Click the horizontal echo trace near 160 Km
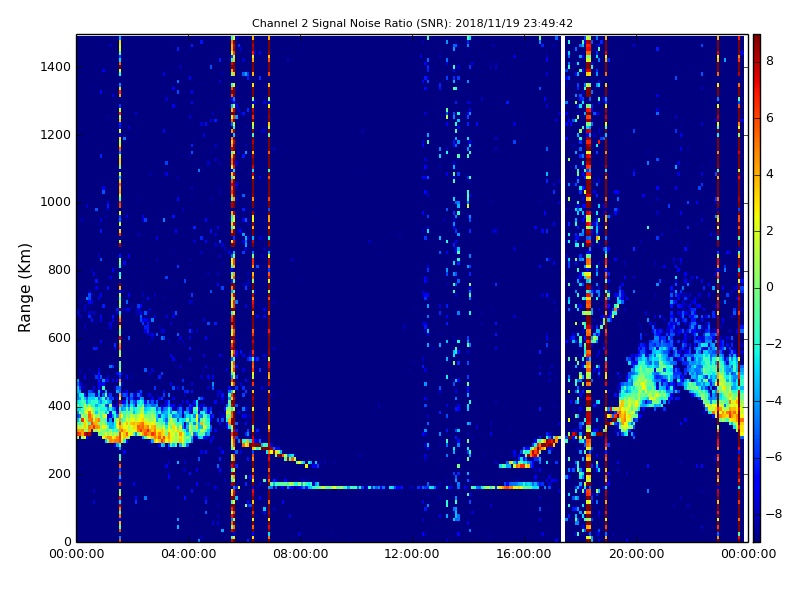The width and height of the screenshot is (800, 600). pyautogui.click(x=408, y=487)
